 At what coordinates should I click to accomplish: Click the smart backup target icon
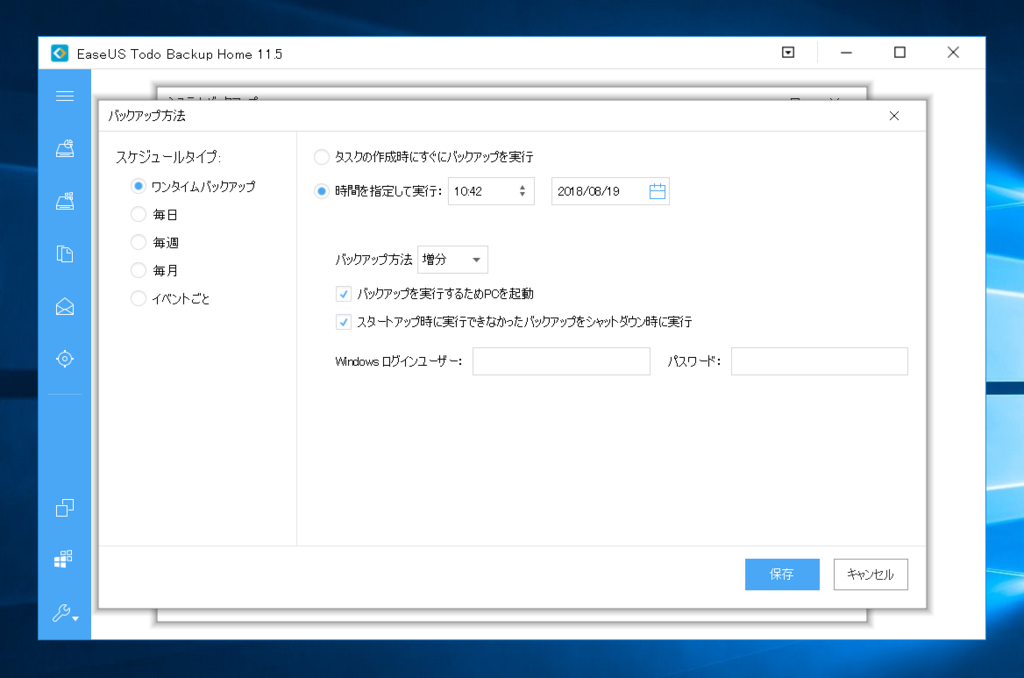(65, 359)
